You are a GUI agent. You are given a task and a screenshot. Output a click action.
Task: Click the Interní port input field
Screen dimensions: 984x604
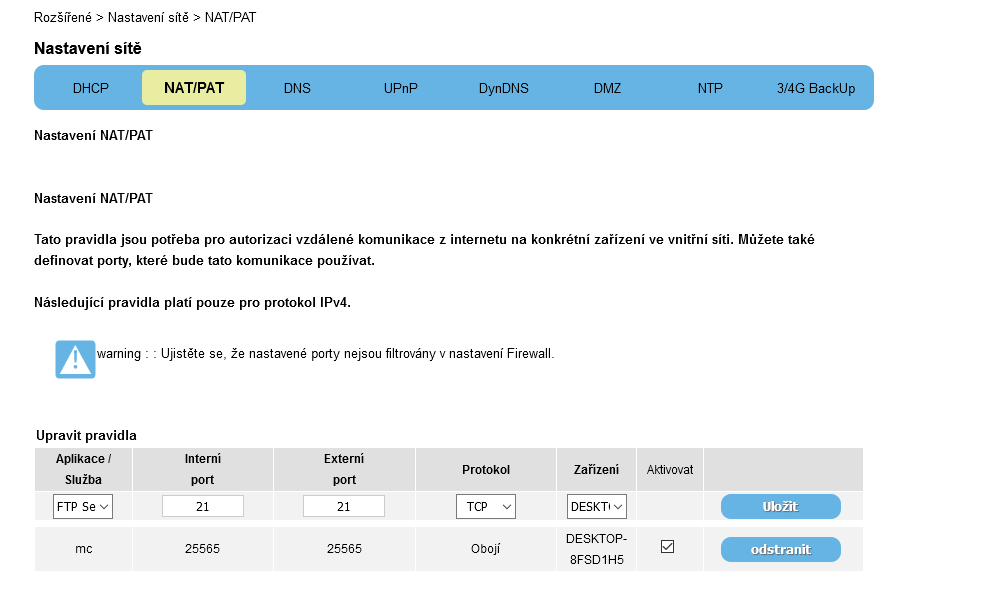[x=203, y=507]
